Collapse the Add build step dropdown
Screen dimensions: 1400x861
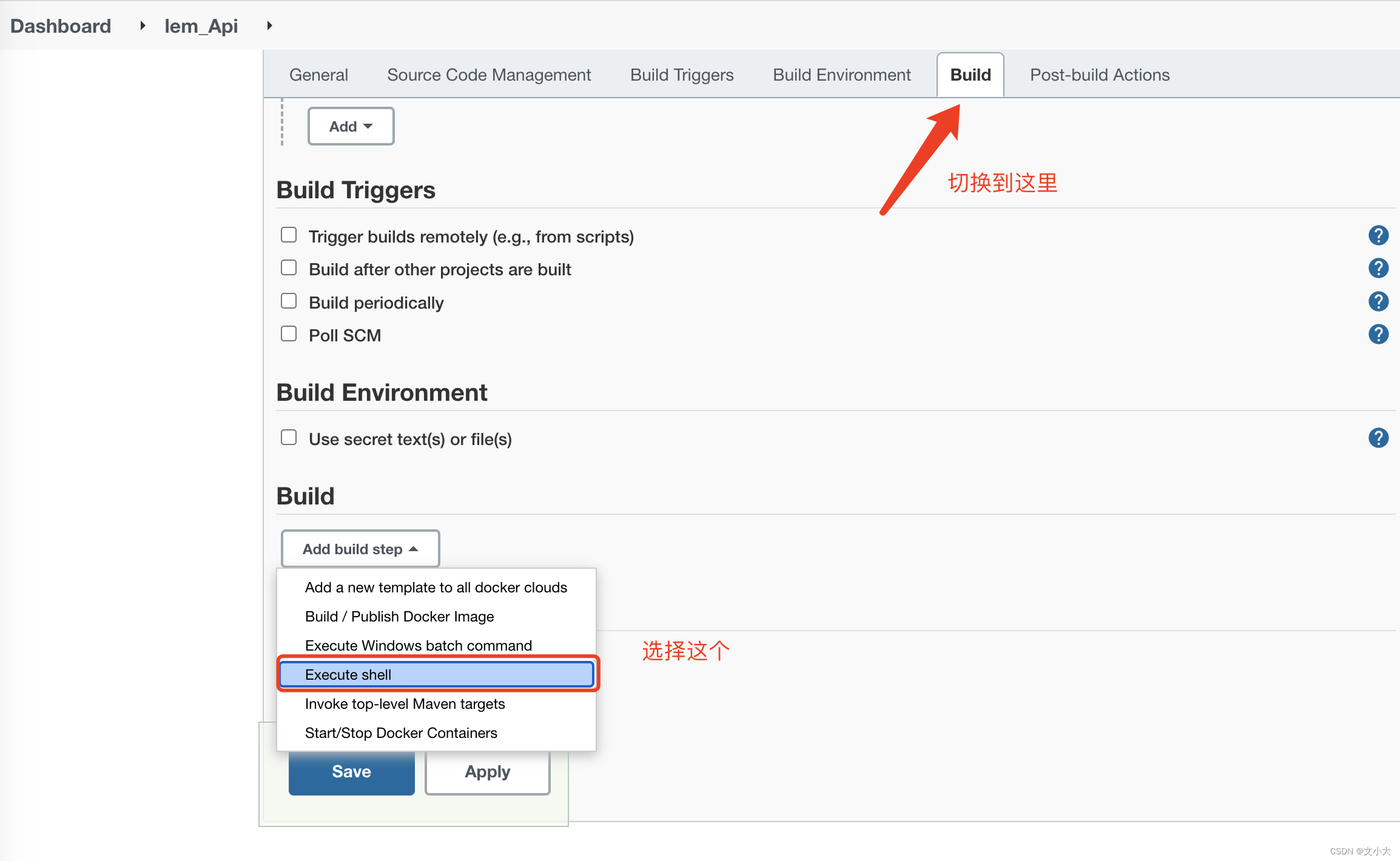360,548
